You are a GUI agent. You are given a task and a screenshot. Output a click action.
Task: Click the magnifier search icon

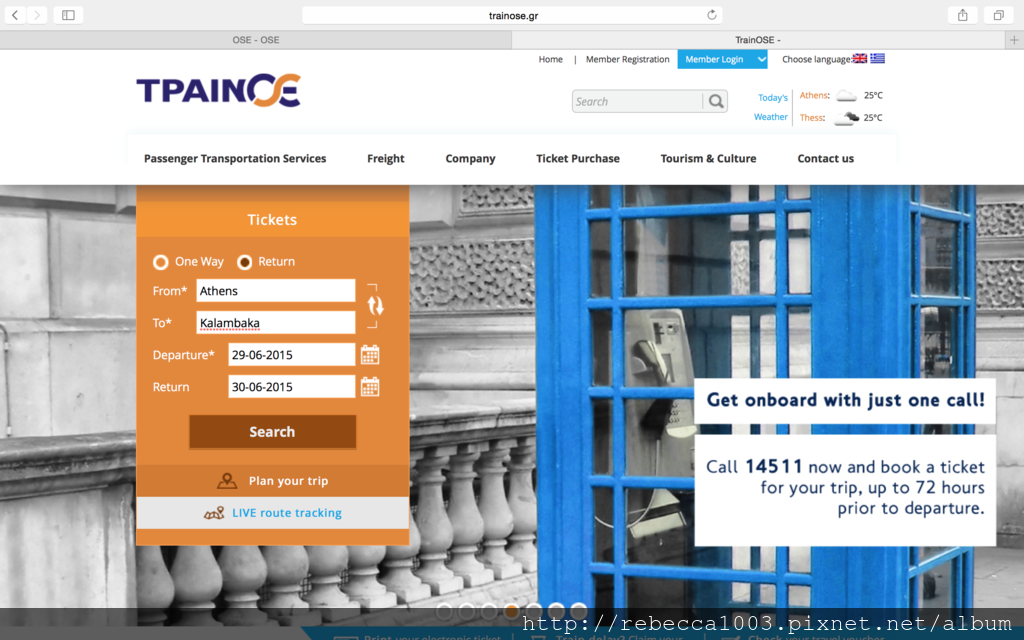pos(716,101)
